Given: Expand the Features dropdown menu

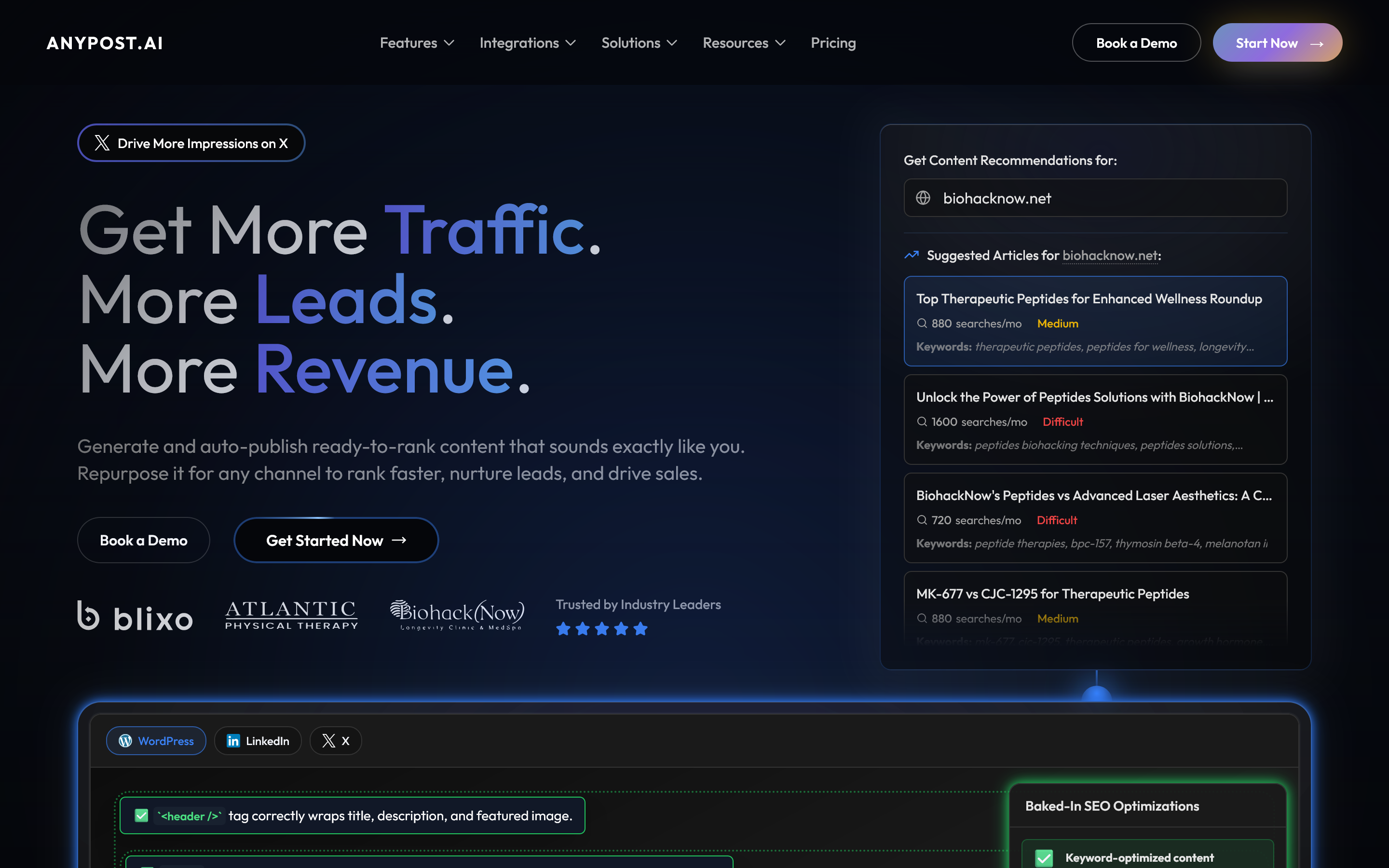Looking at the screenshot, I should click(x=417, y=43).
